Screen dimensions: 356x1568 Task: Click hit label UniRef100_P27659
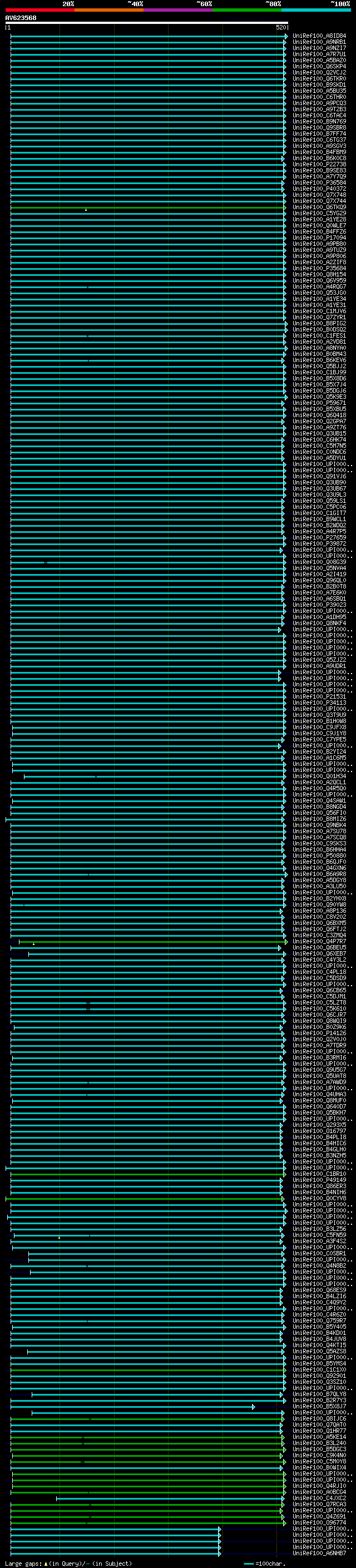319,537
